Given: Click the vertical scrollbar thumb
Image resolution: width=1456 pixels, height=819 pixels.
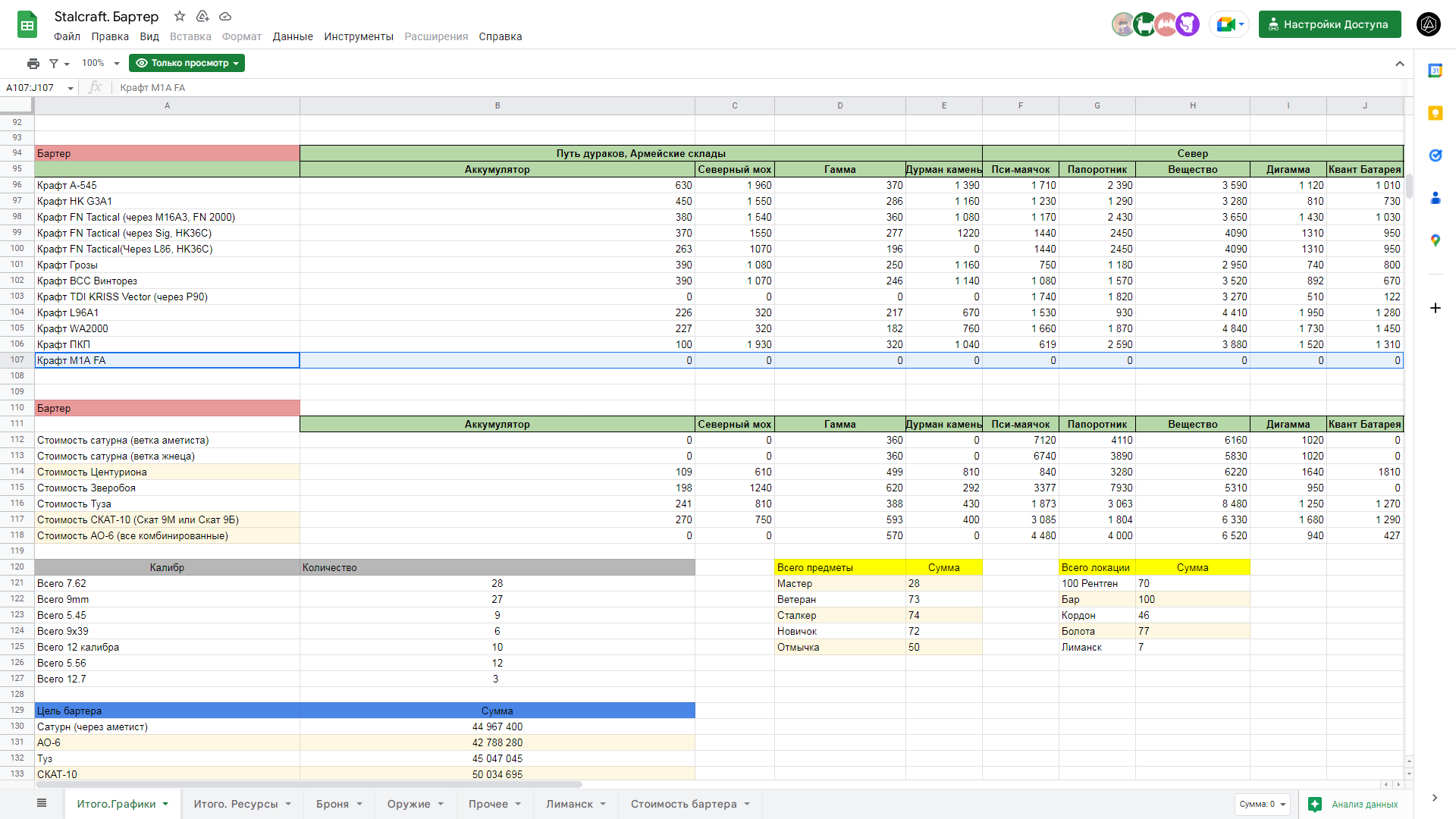Looking at the screenshot, I should (x=1409, y=187).
